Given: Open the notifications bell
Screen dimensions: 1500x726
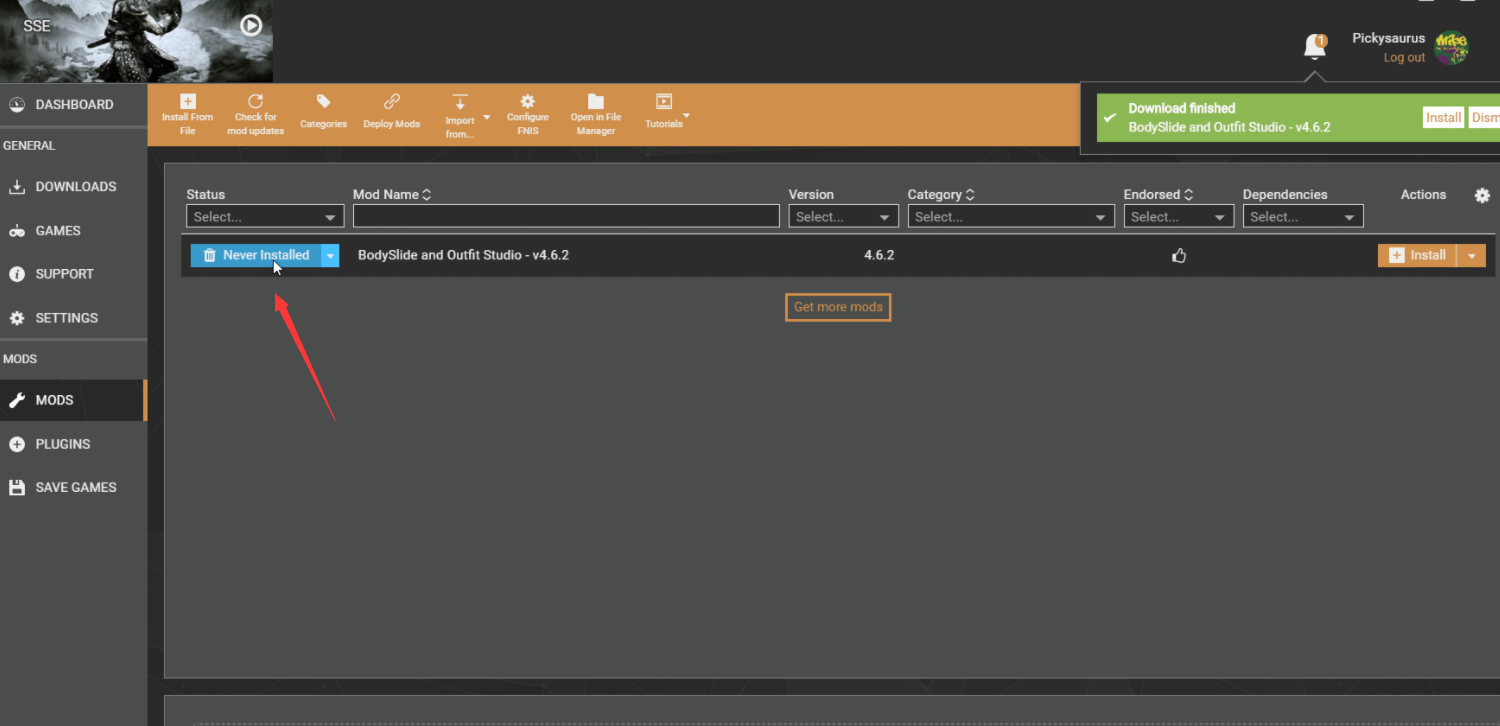Looking at the screenshot, I should 1315,47.
